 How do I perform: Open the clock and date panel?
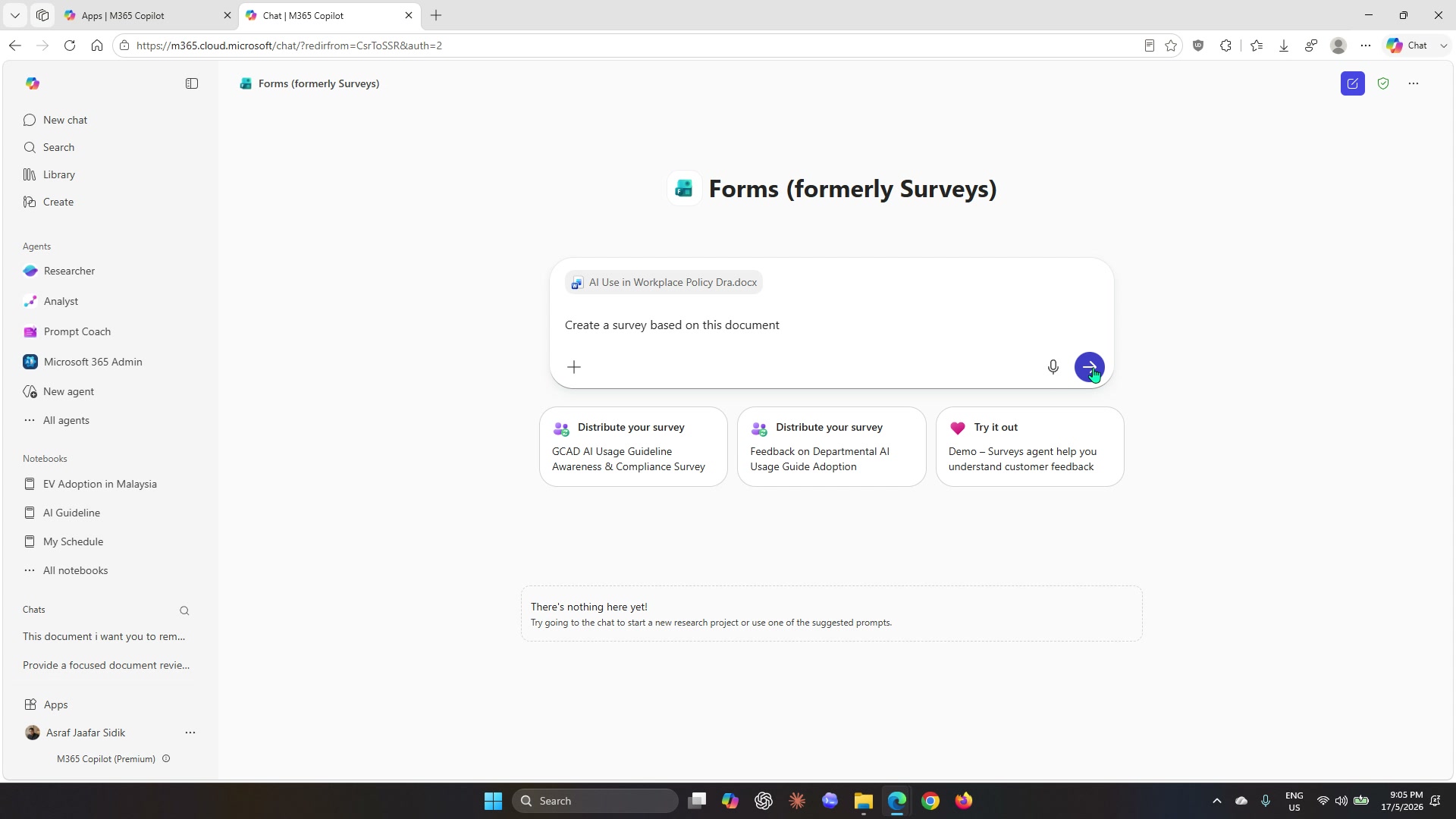pos(1402,801)
